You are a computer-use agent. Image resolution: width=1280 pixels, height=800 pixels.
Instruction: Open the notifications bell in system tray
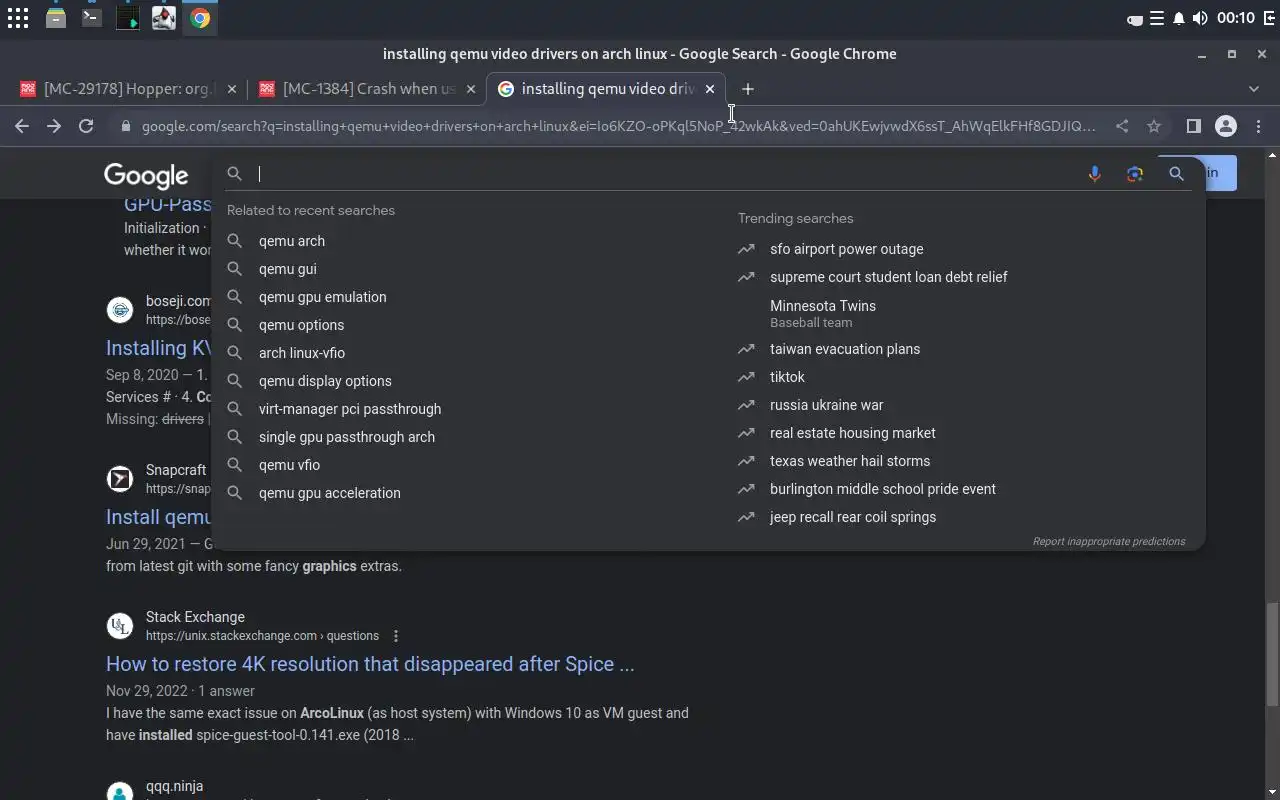(1179, 18)
